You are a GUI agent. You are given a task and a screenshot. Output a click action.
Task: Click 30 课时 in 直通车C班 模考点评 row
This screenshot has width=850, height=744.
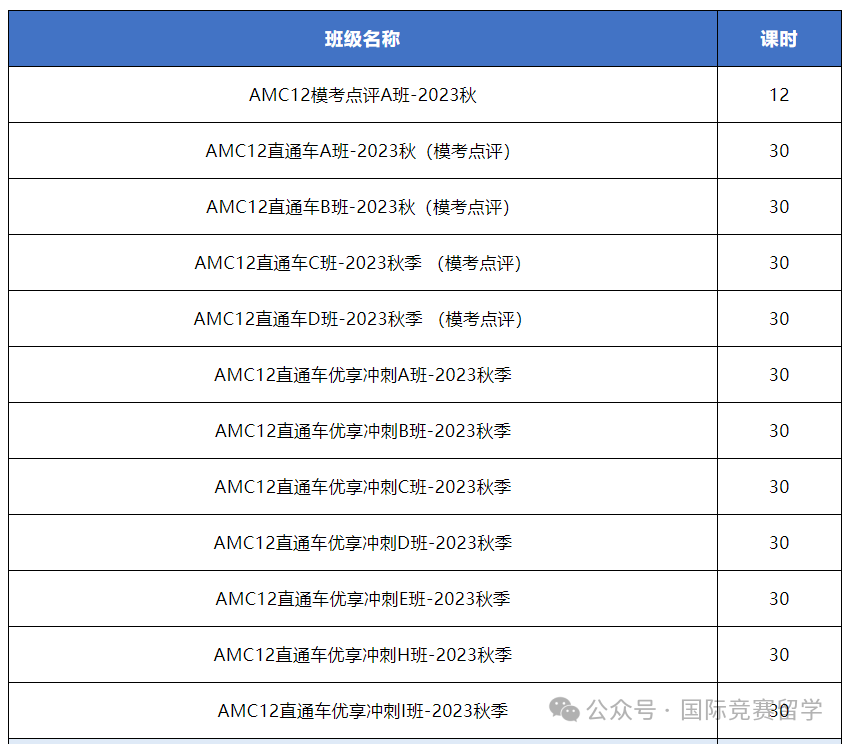tap(779, 263)
